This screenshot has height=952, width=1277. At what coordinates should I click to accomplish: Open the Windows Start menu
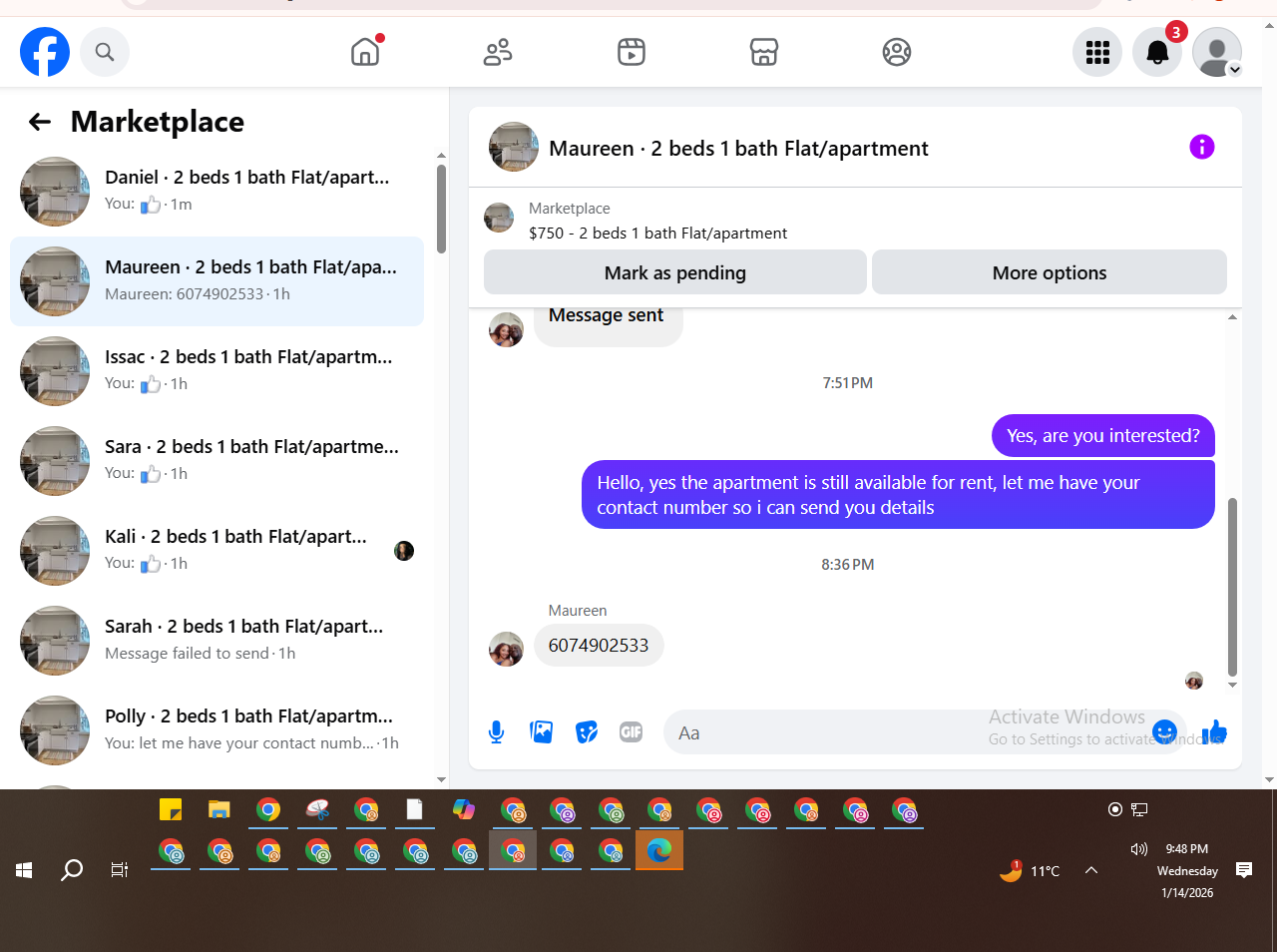tap(24, 870)
